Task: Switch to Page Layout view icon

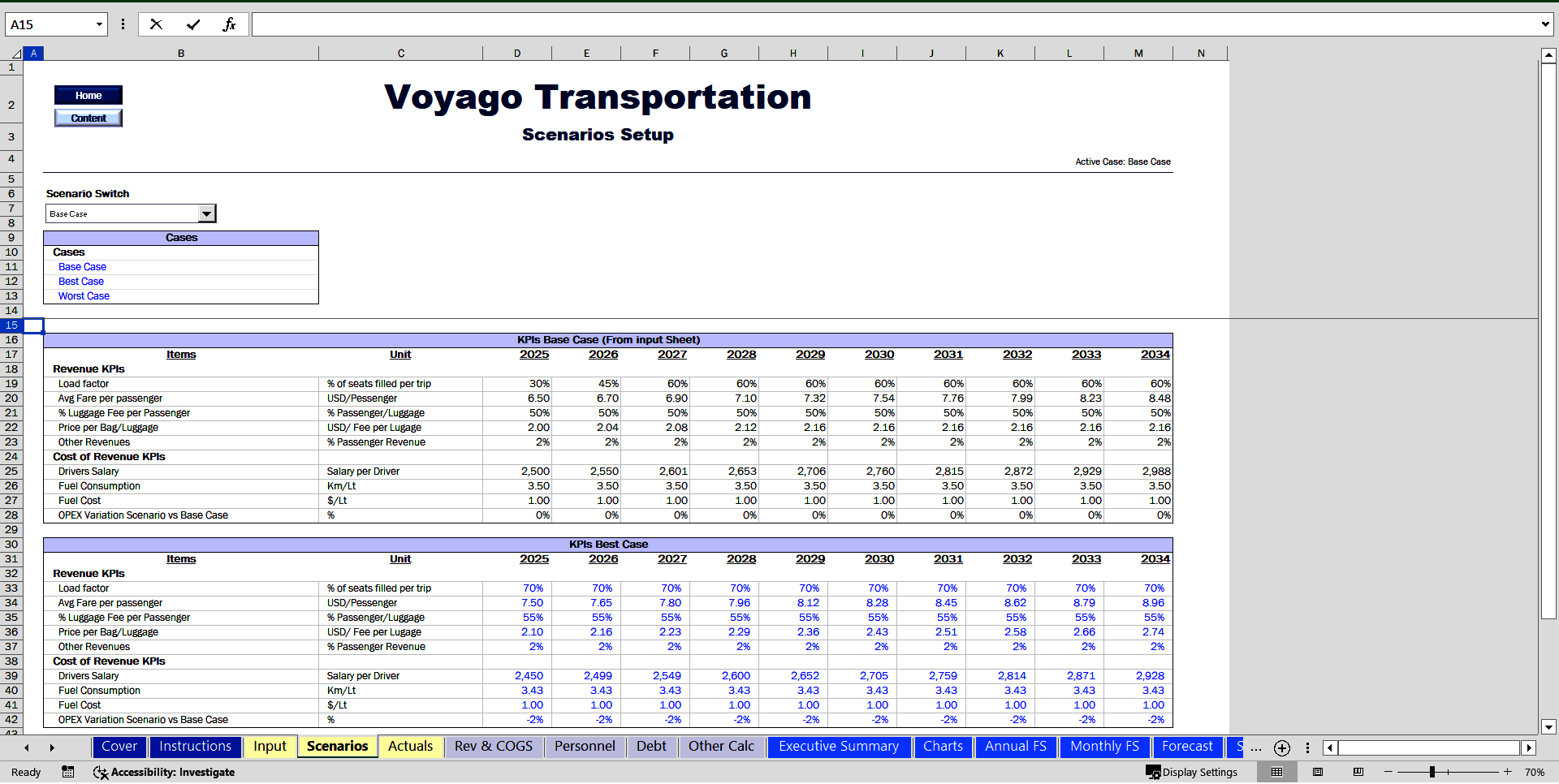Action: 1318,772
